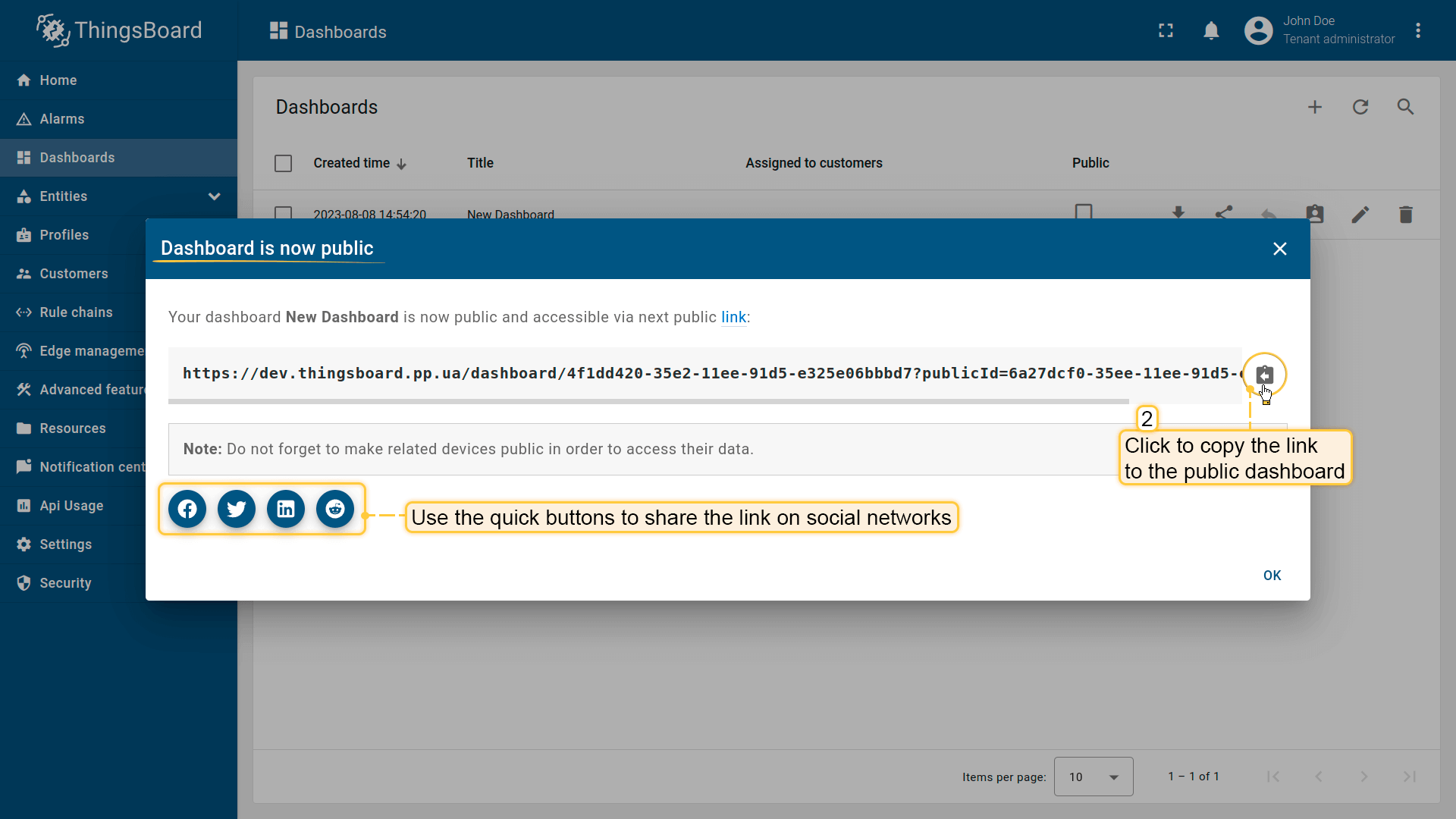
Task: Open the notifications bell
Action: pos(1211,31)
